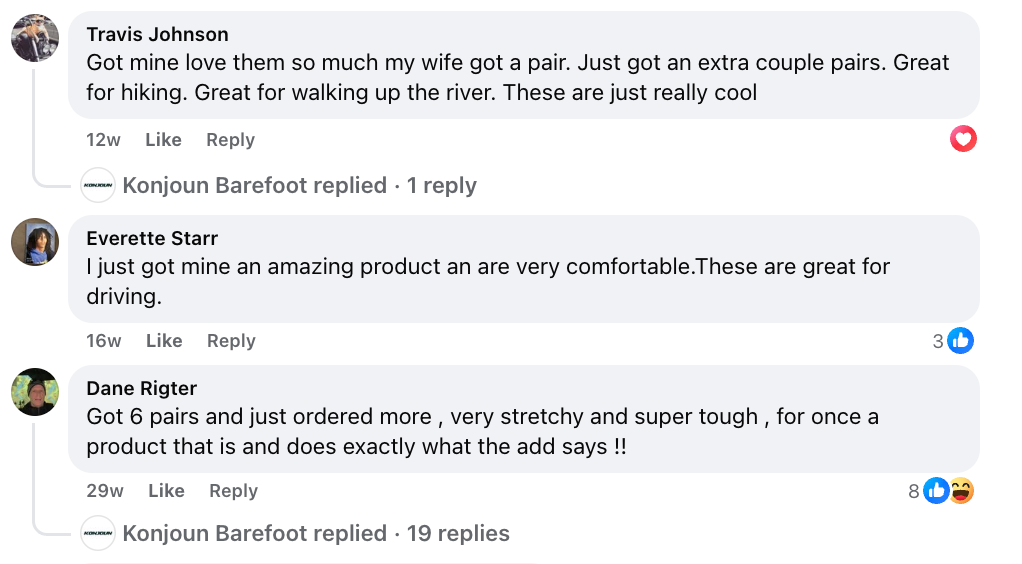
Task: Reply to Dane Rigter's comment
Action: (x=233, y=491)
